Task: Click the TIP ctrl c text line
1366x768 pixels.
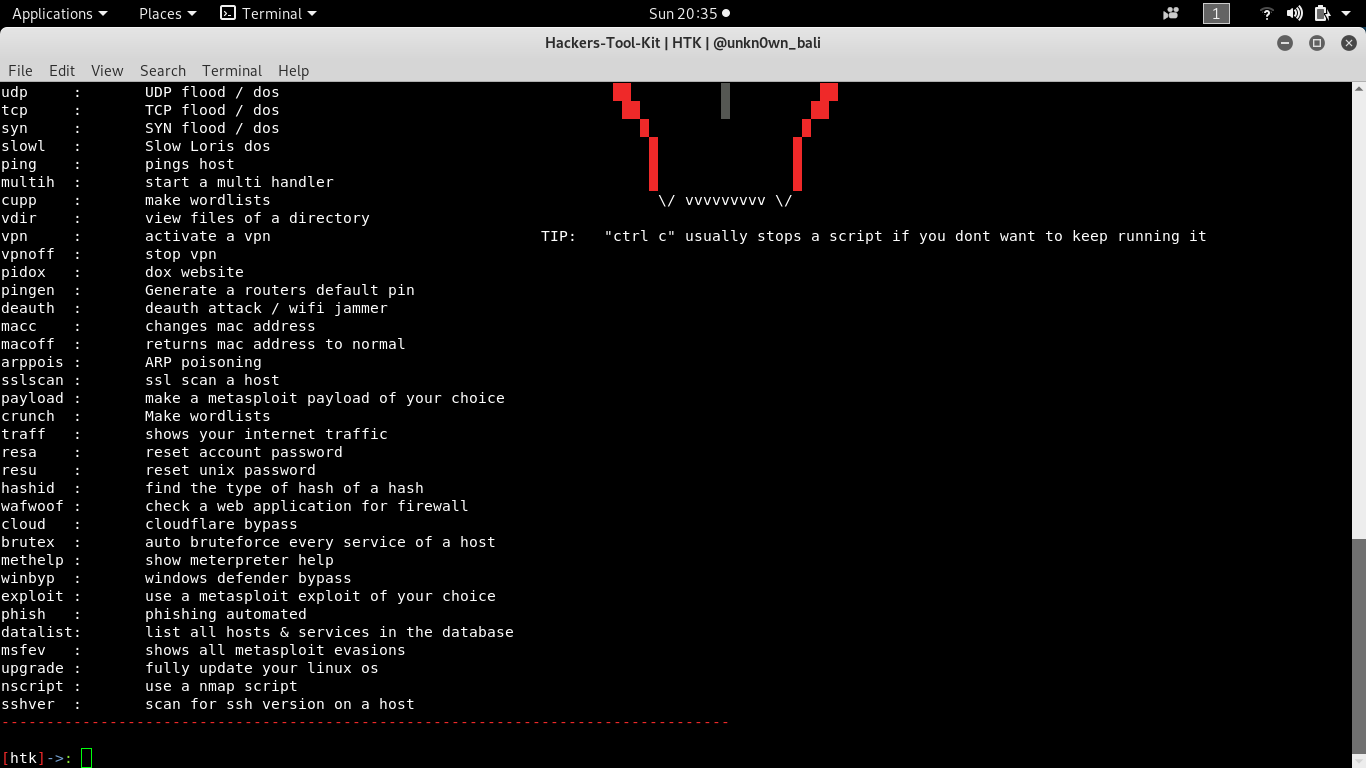Action: (x=874, y=236)
